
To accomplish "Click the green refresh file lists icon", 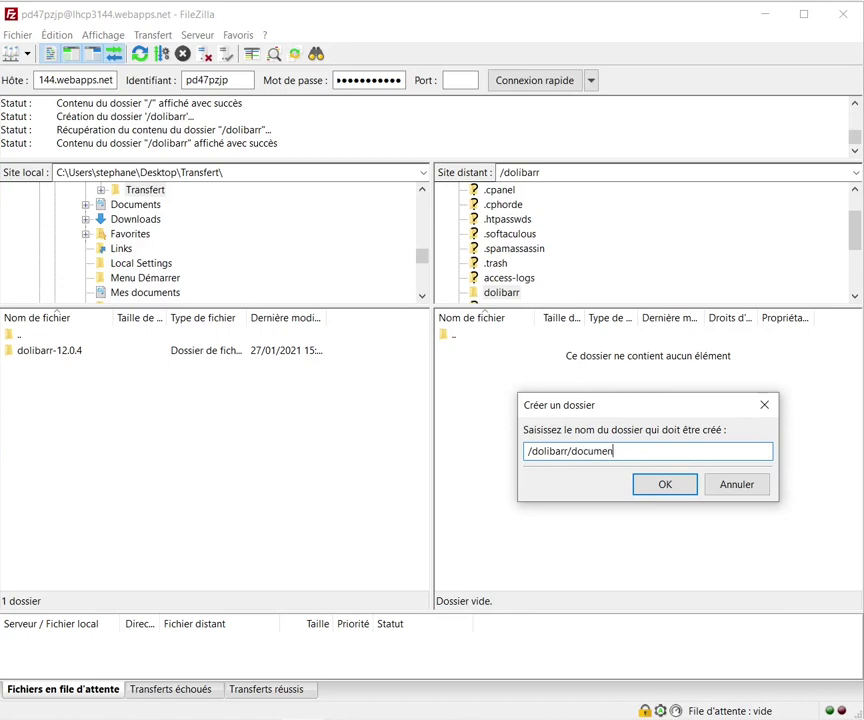I will click(140, 54).
